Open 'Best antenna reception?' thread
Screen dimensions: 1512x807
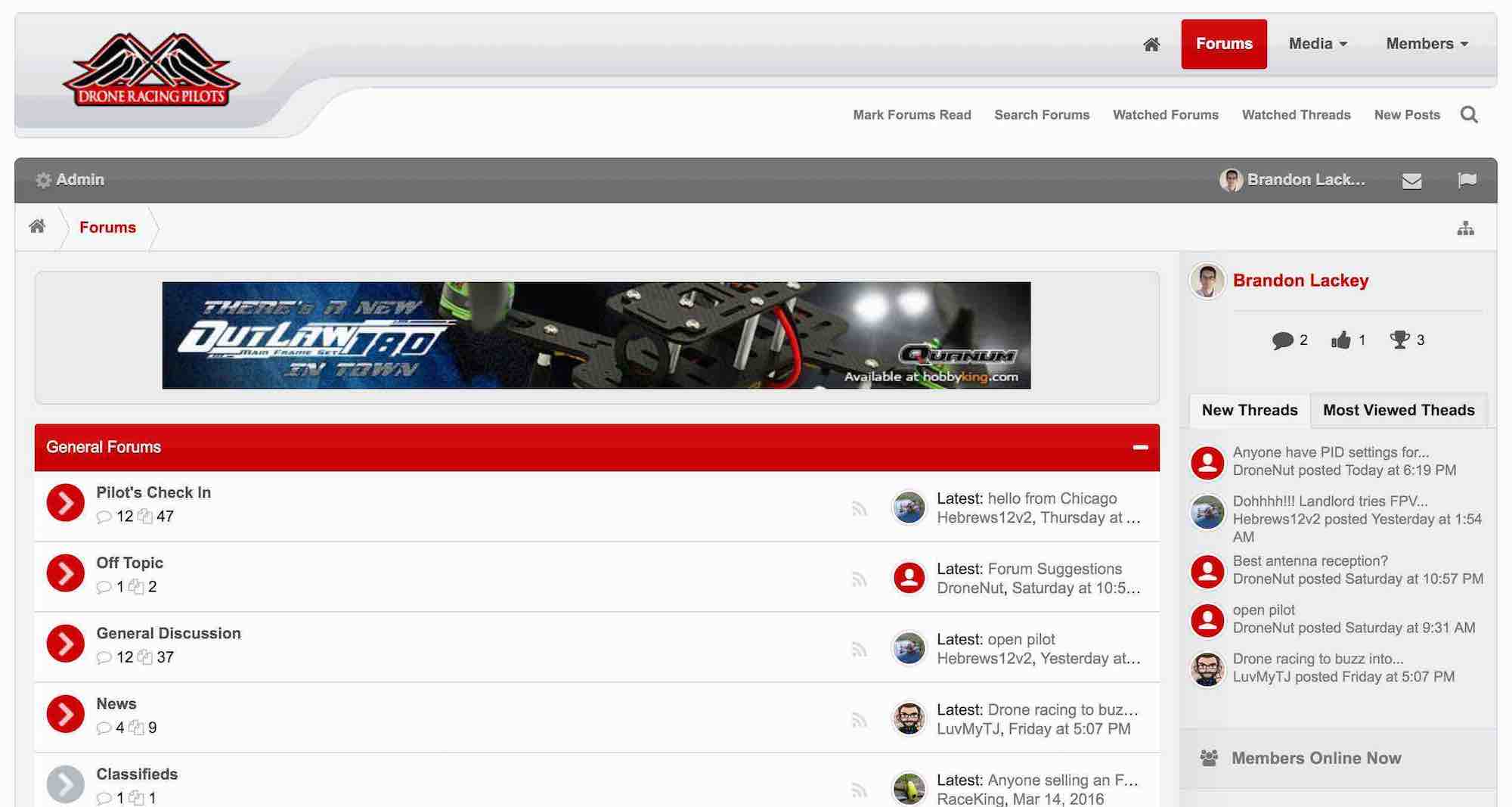point(1310,561)
